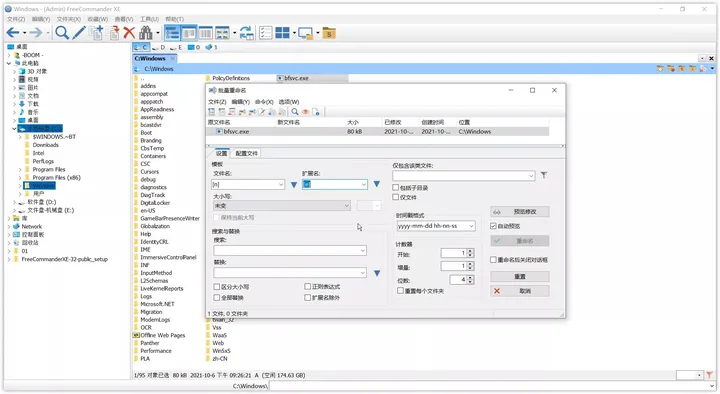The height and width of the screenshot is (394, 720).
Task: Switch to details list view icon
Action: [x=172, y=33]
